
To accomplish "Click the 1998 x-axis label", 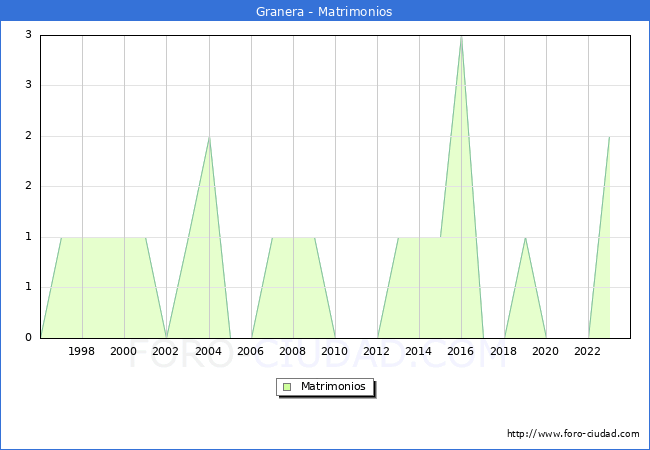I will pyautogui.click(x=82, y=351).
